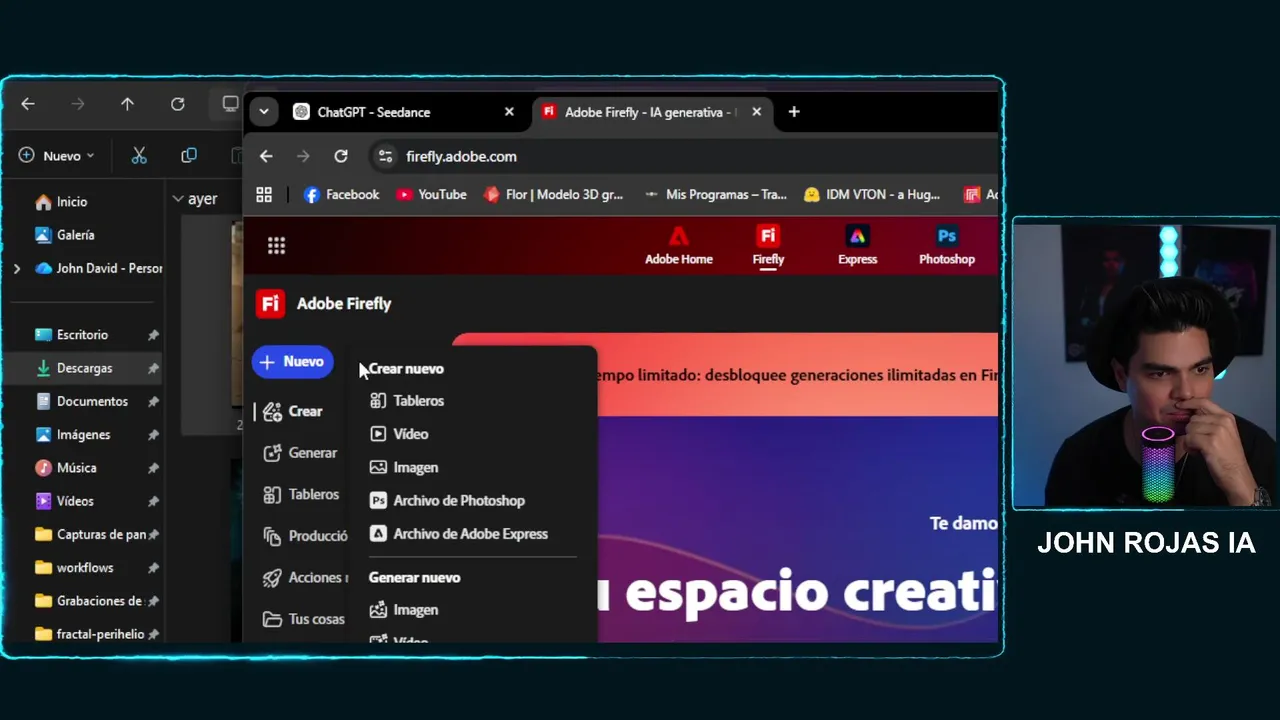Open Crear in Firefly sidebar
The width and height of the screenshot is (1280, 720).
tap(292, 411)
